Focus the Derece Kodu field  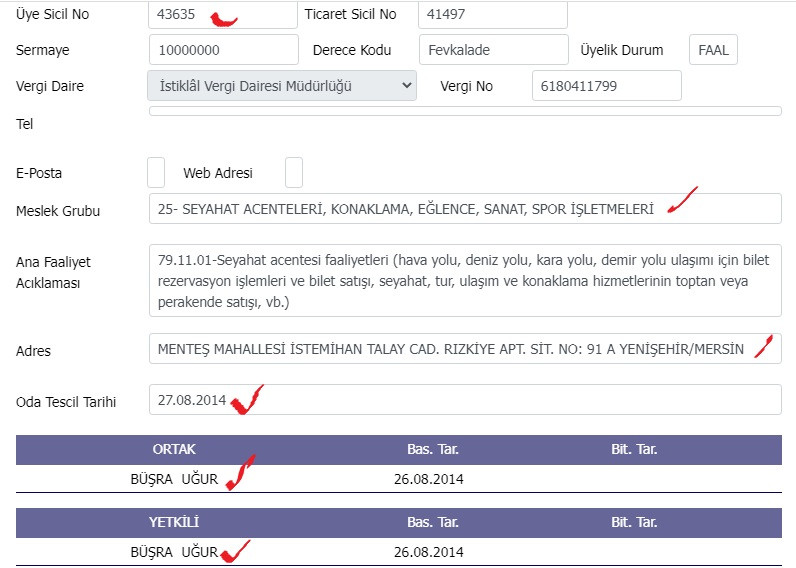[493, 50]
